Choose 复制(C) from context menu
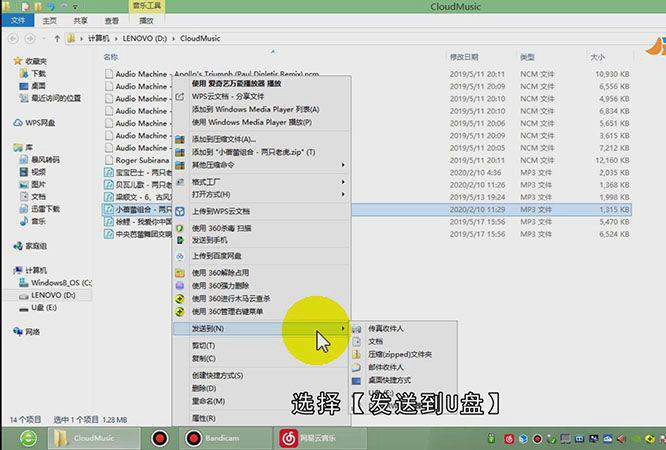 (x=262, y=358)
